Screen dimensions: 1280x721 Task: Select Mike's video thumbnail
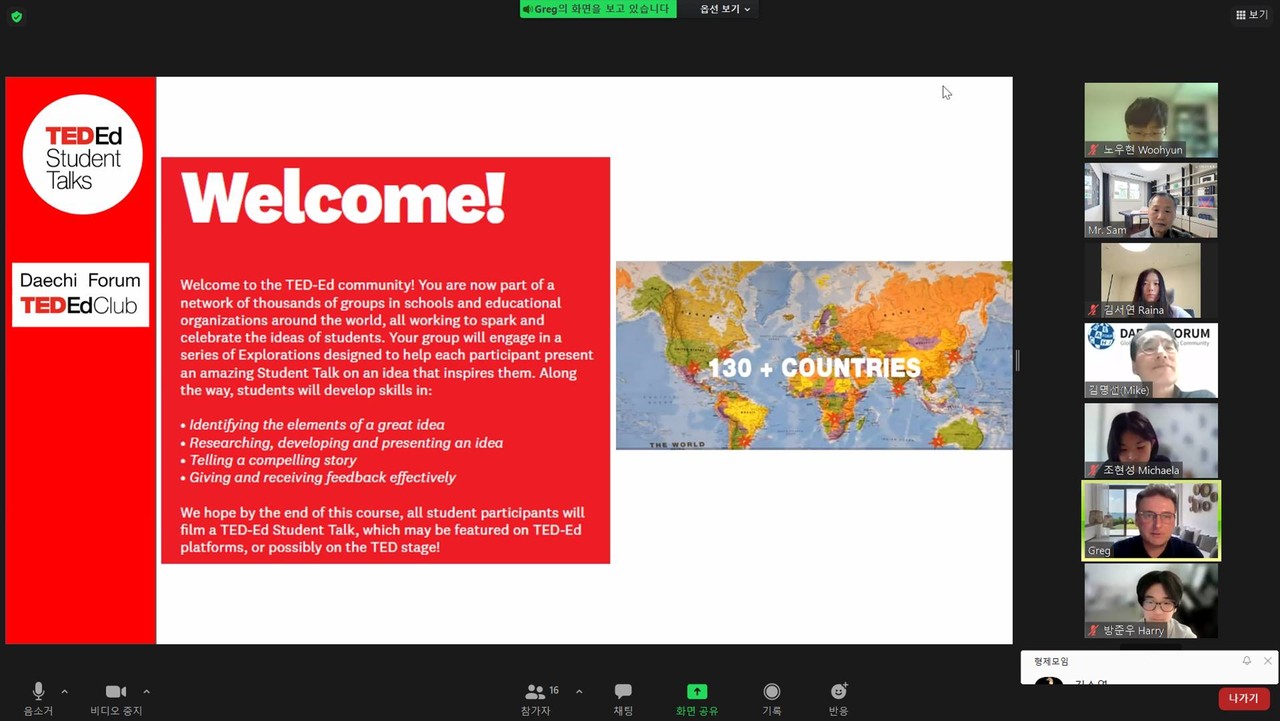(1151, 360)
